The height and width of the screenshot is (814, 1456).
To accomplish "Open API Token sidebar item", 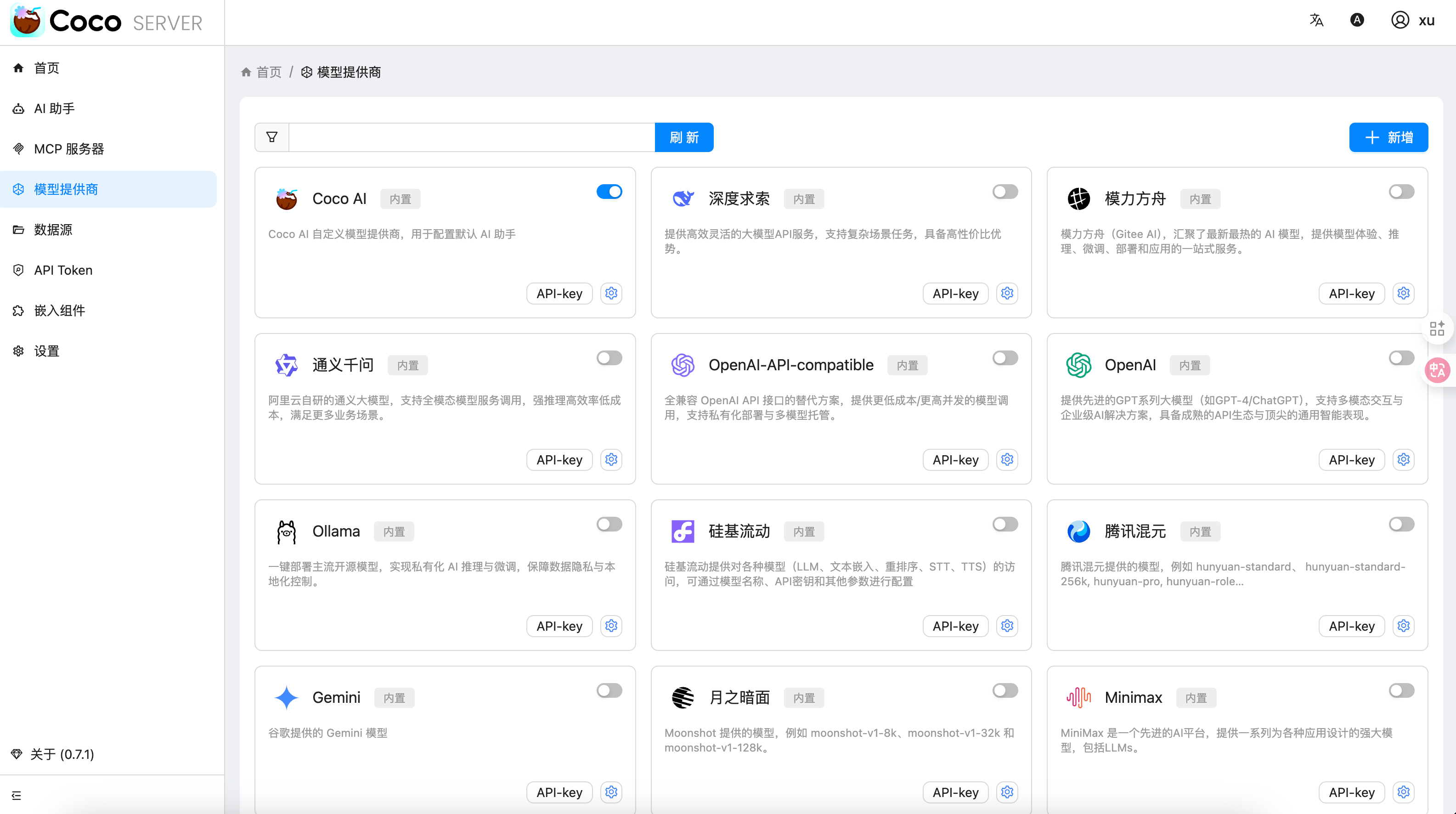I will coord(63,270).
